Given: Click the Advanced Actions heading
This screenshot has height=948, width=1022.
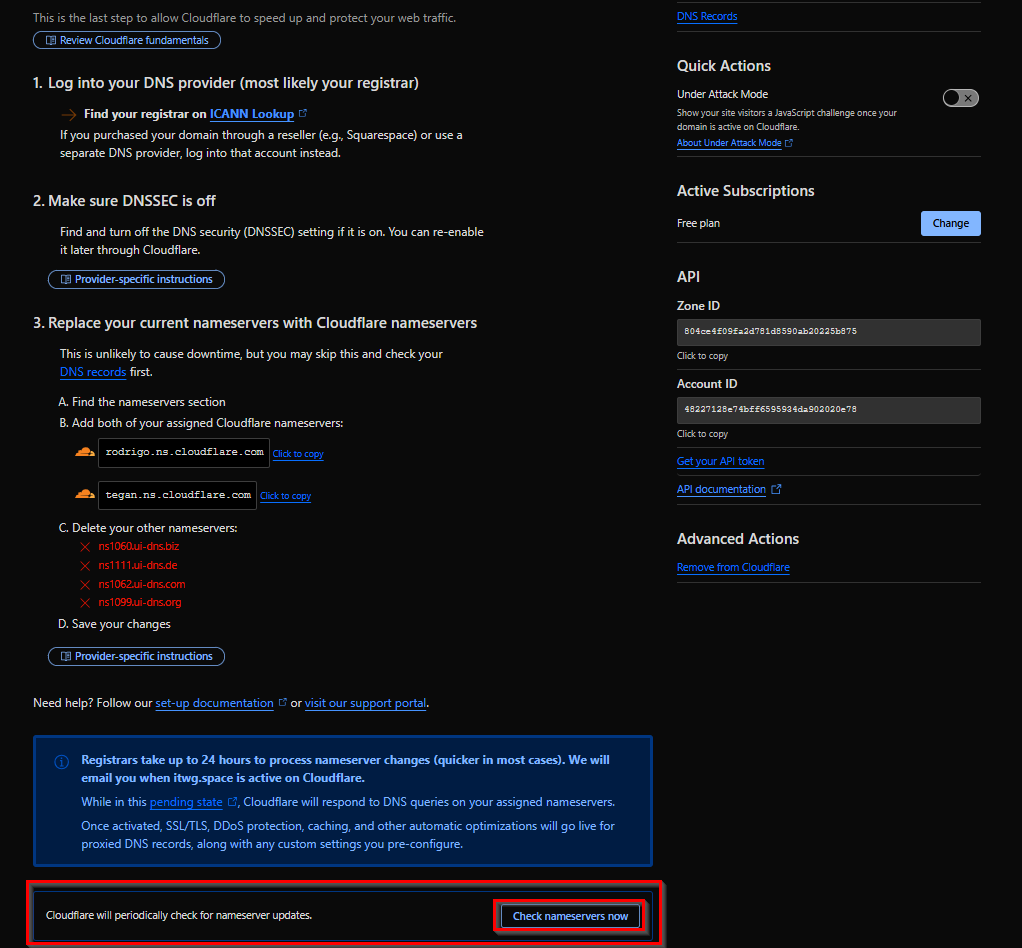Looking at the screenshot, I should [x=738, y=539].
